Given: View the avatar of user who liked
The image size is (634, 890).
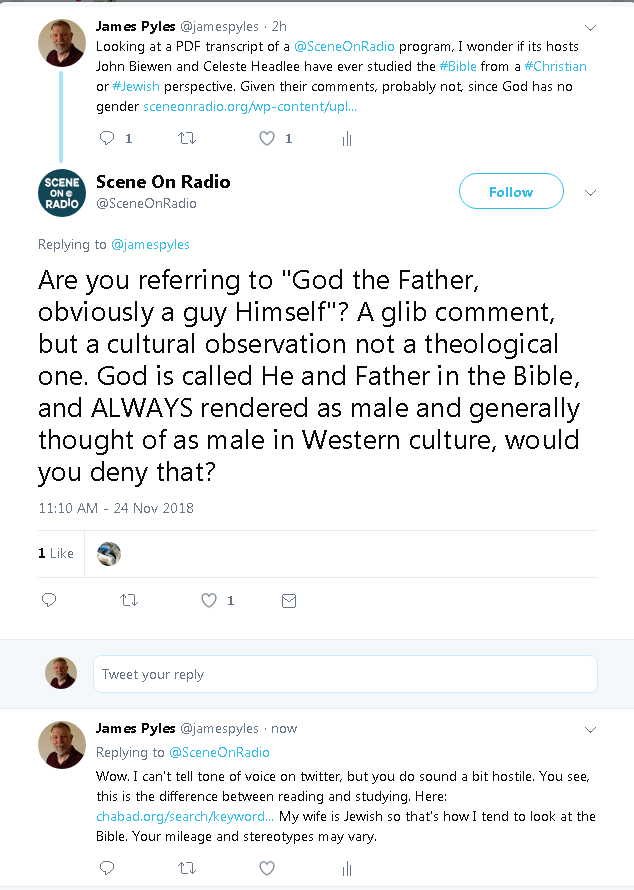Looking at the screenshot, I should (x=109, y=553).
